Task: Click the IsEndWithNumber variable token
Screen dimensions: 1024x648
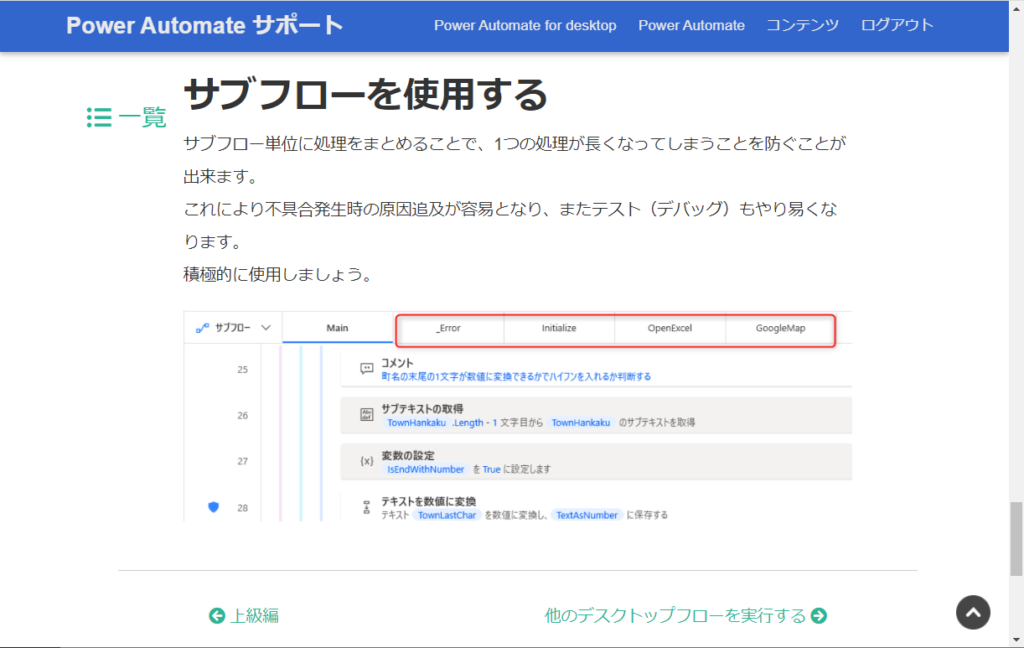Action: 426,469
